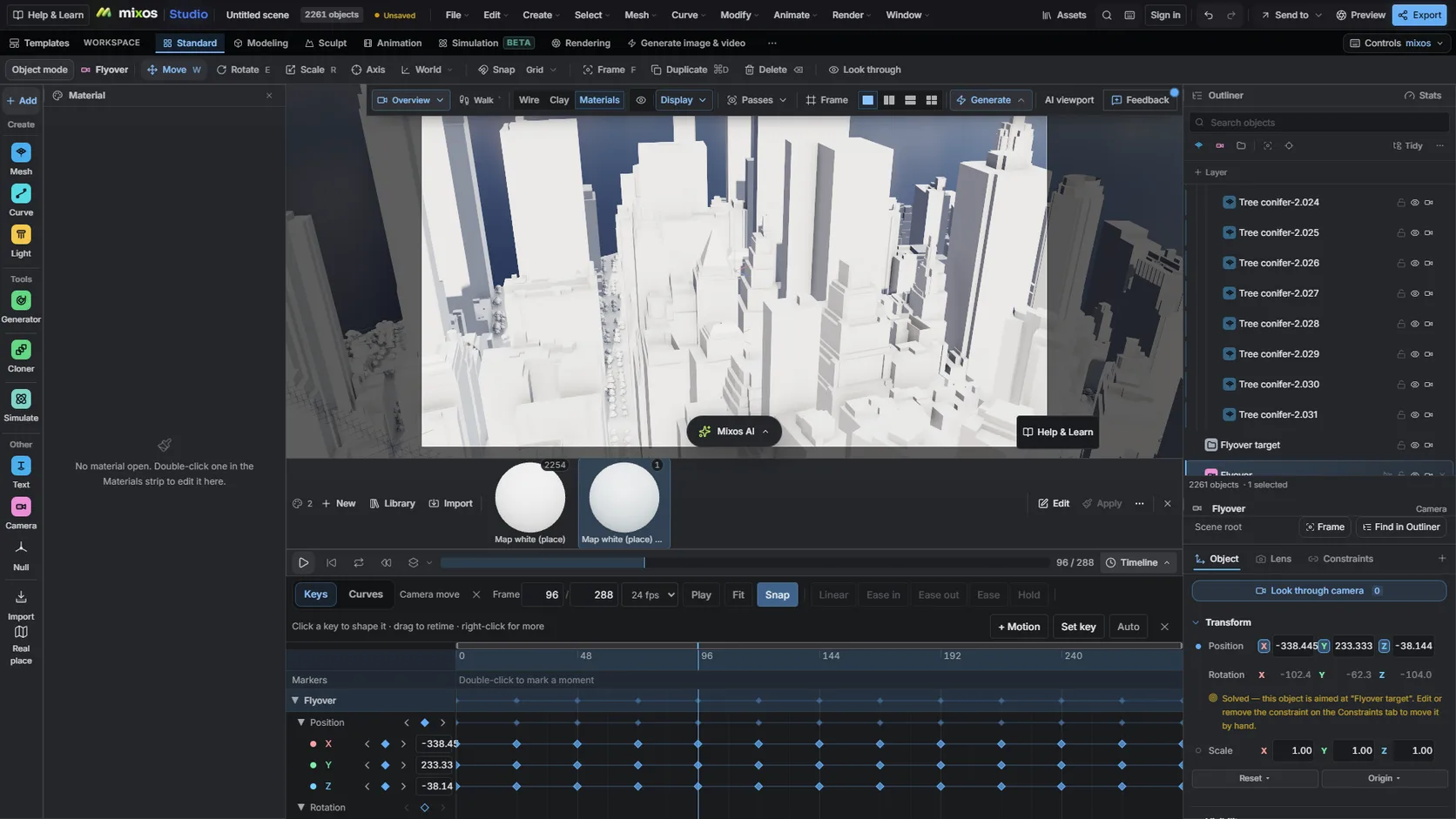Enable Snap in the top toolbar

click(x=495, y=70)
